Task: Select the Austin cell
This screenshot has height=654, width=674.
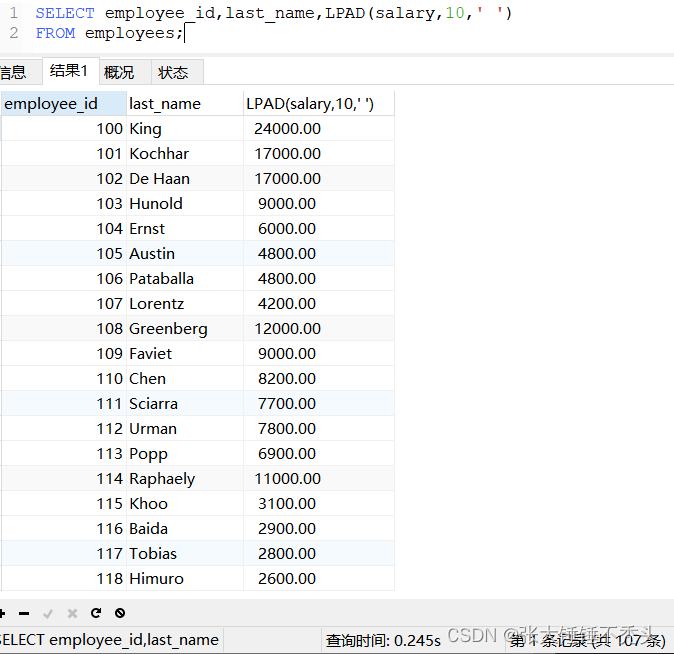Action: click(185, 253)
